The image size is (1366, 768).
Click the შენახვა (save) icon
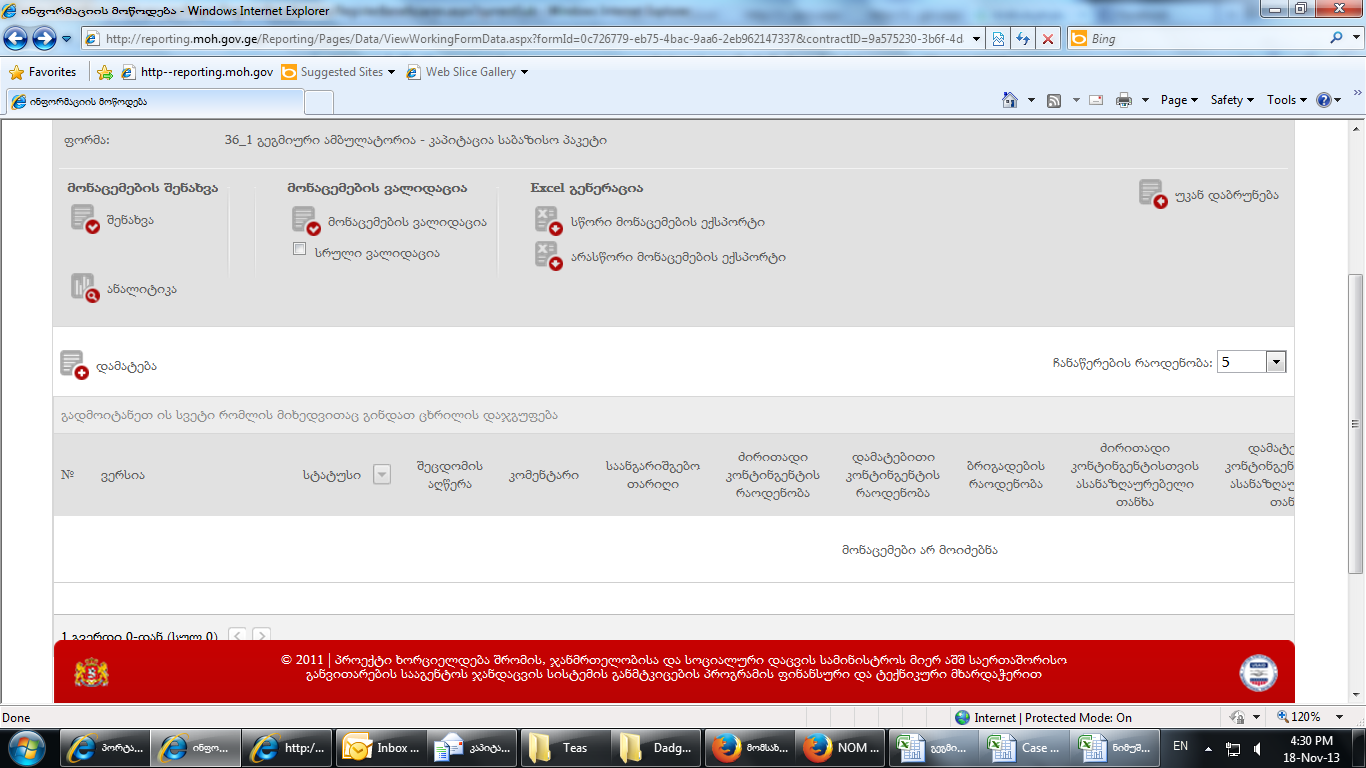click(x=84, y=219)
